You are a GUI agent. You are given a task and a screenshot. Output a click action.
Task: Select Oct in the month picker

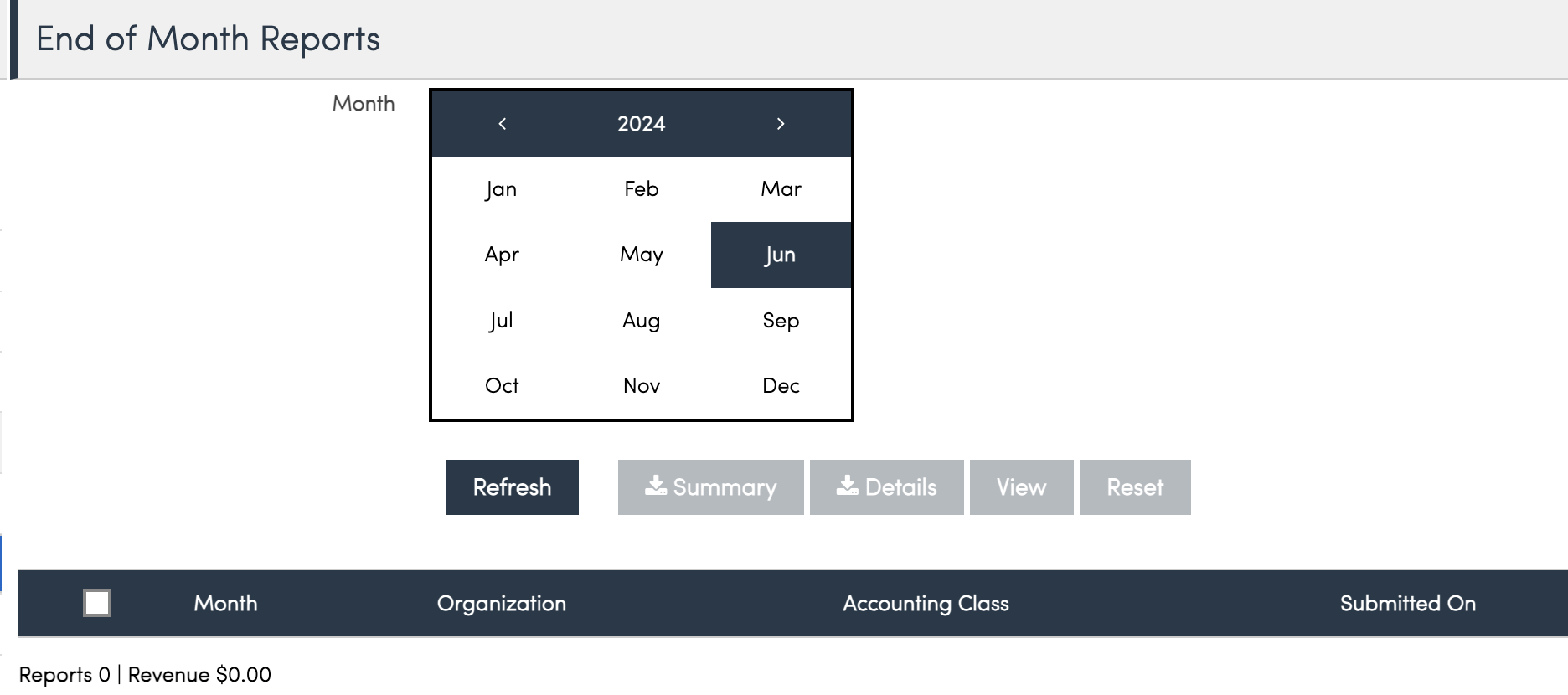(x=502, y=386)
